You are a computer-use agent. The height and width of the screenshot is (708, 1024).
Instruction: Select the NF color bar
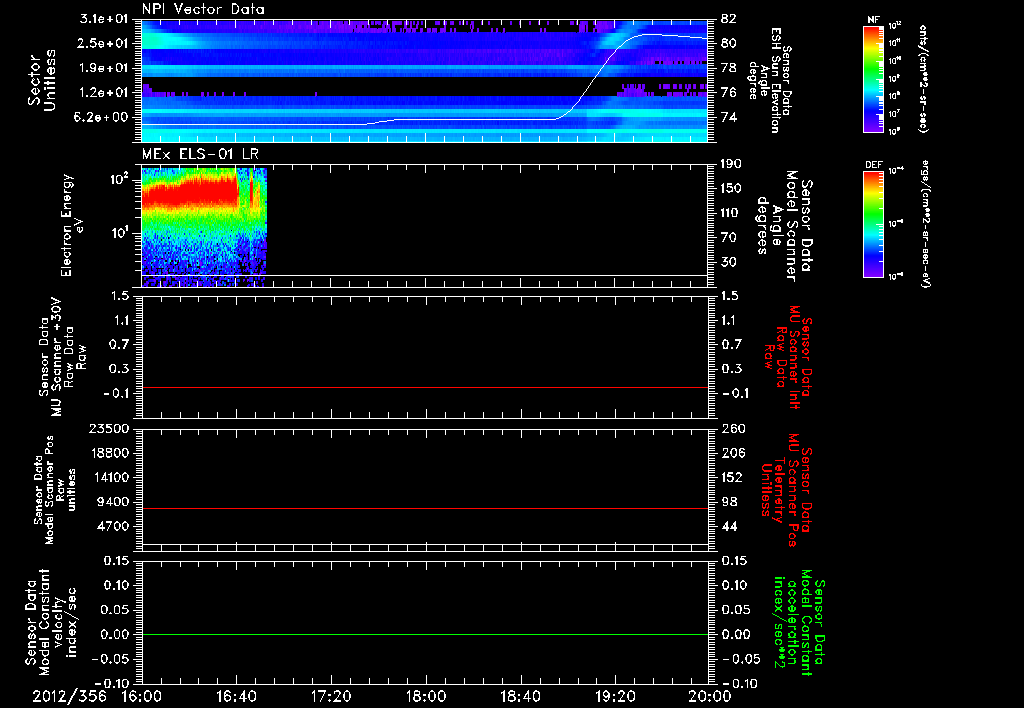[873, 78]
